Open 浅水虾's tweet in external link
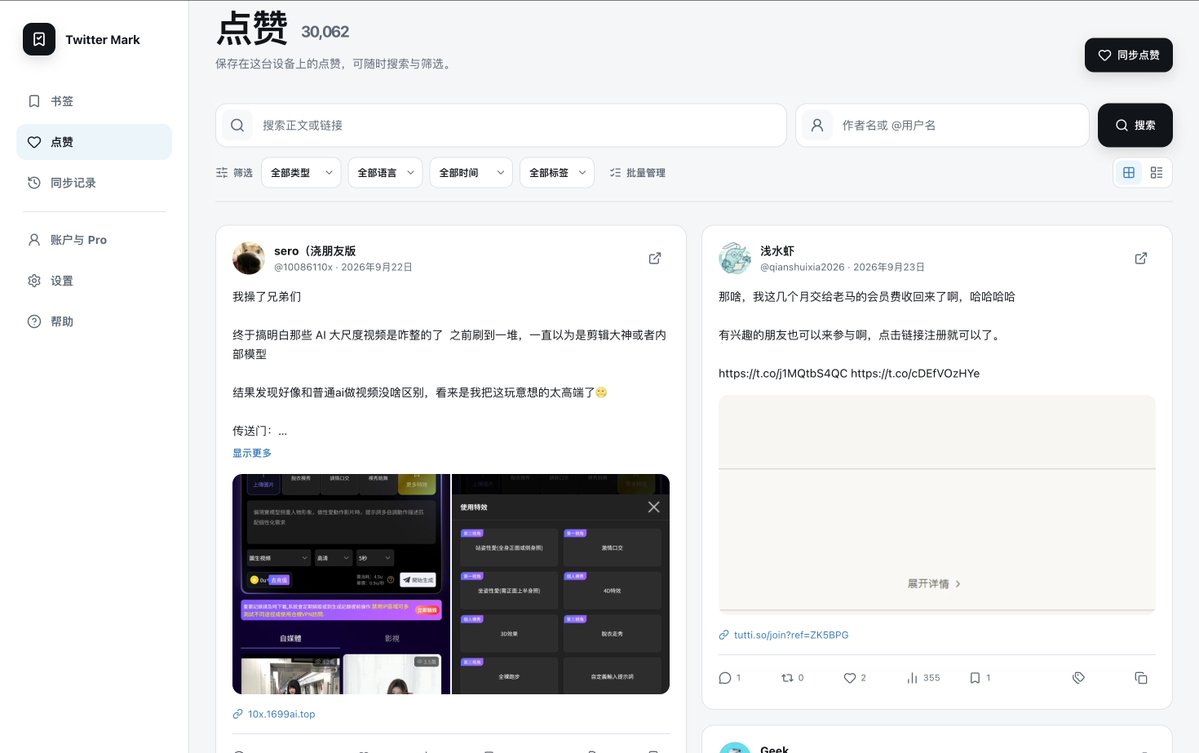The height and width of the screenshot is (753, 1199). pyautogui.click(x=1141, y=258)
